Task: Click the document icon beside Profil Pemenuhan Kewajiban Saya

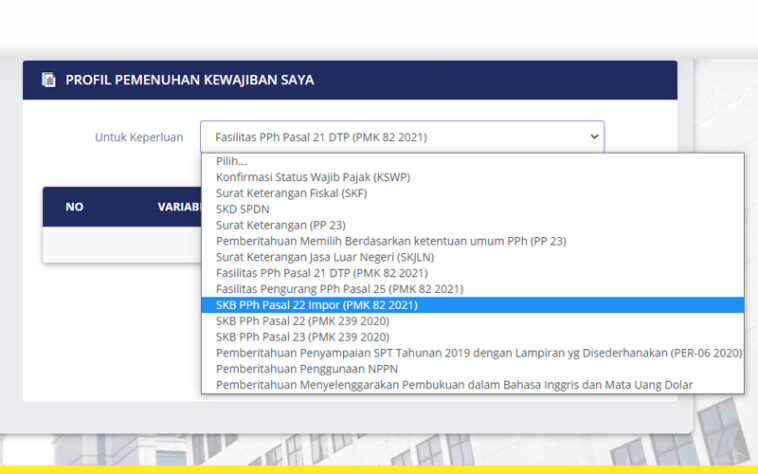Action: click(48, 80)
